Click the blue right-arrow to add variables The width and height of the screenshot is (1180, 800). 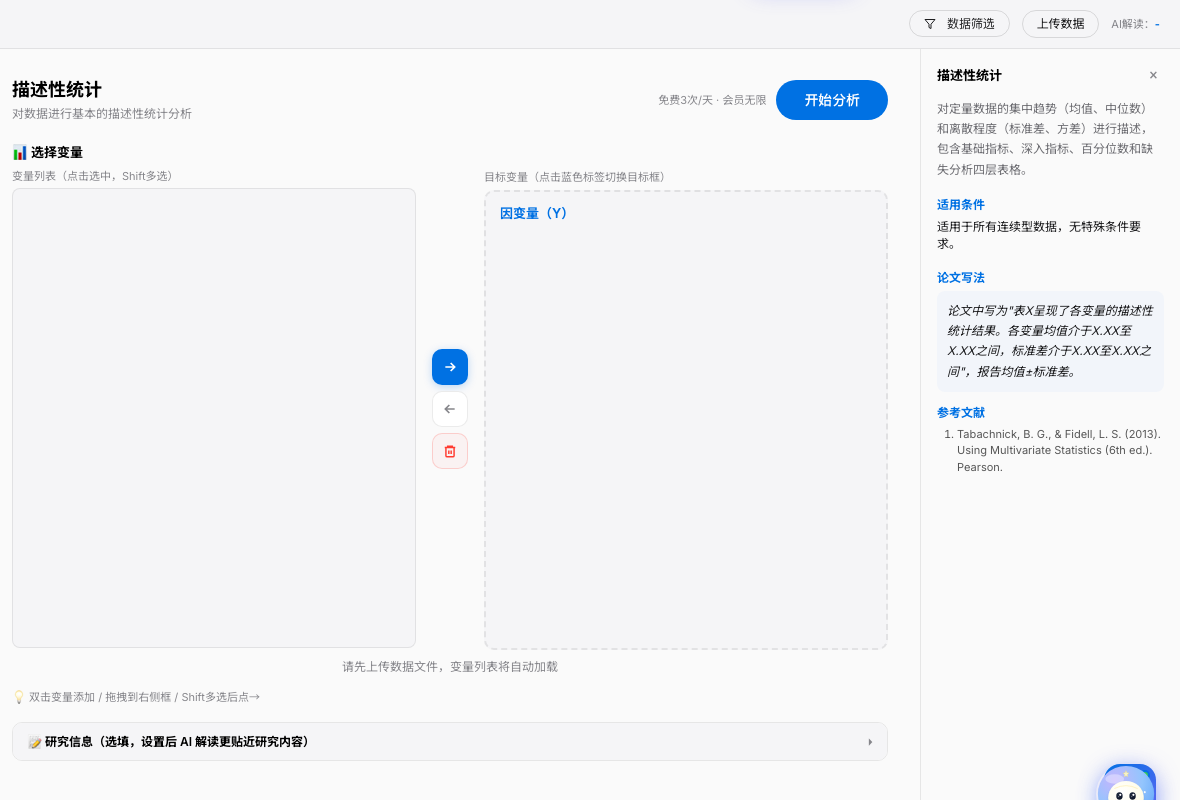[449, 367]
